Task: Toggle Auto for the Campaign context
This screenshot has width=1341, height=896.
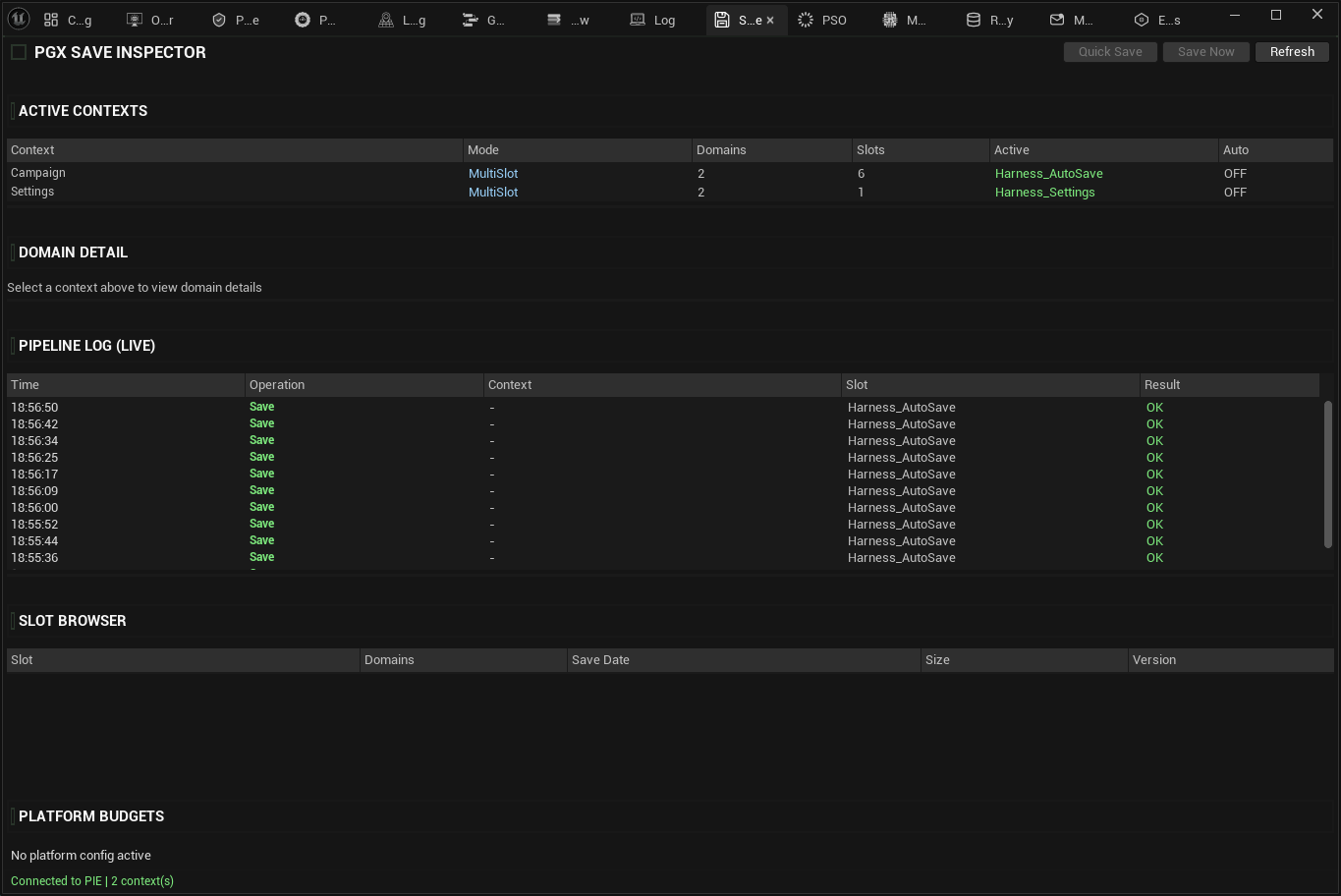Action: click(x=1235, y=173)
